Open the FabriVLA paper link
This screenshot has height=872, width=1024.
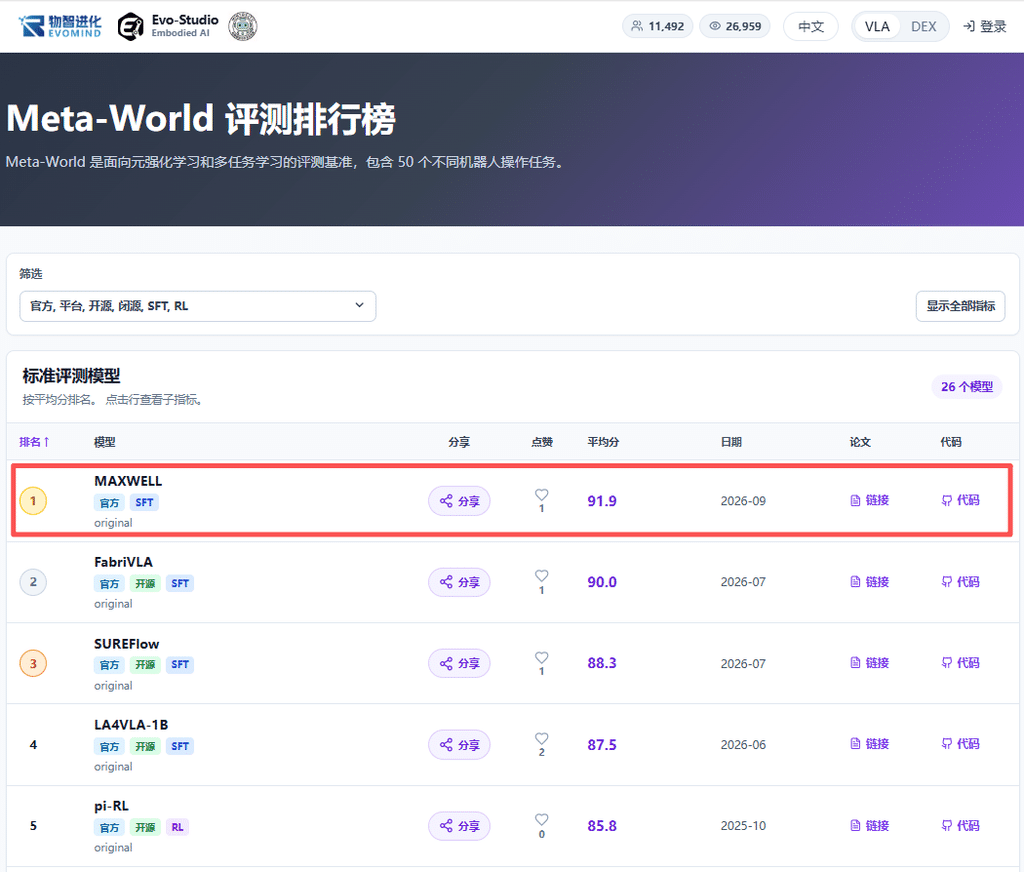click(x=869, y=581)
